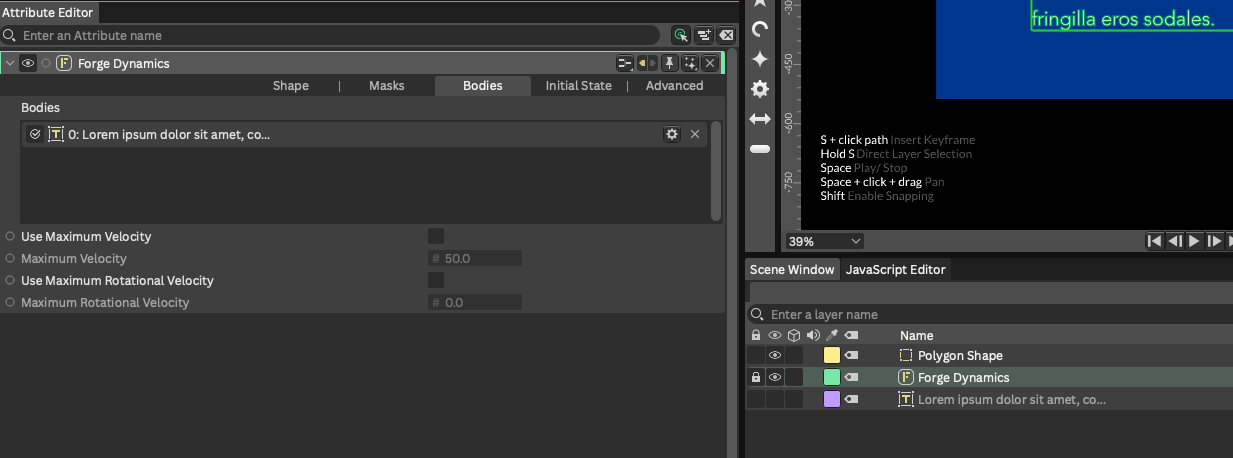Screen dimensions: 1233x458
Task: Close the Forge Dynamics attribute panel
Action: click(710, 63)
